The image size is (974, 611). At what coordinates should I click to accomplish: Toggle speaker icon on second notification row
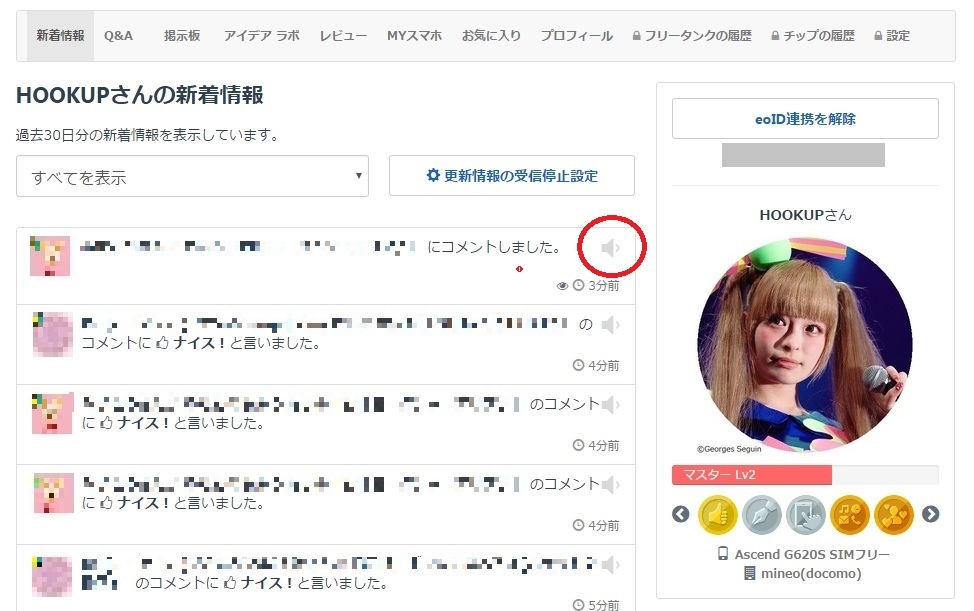point(611,325)
